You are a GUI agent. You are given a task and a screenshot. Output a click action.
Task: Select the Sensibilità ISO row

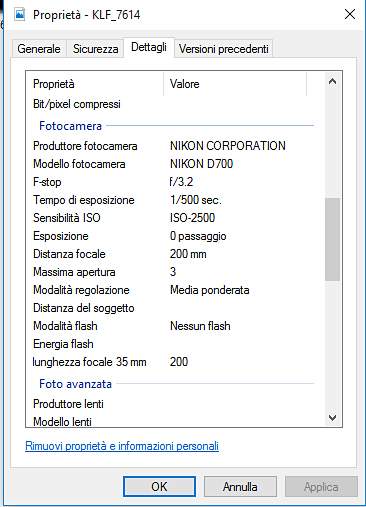click(x=175, y=218)
